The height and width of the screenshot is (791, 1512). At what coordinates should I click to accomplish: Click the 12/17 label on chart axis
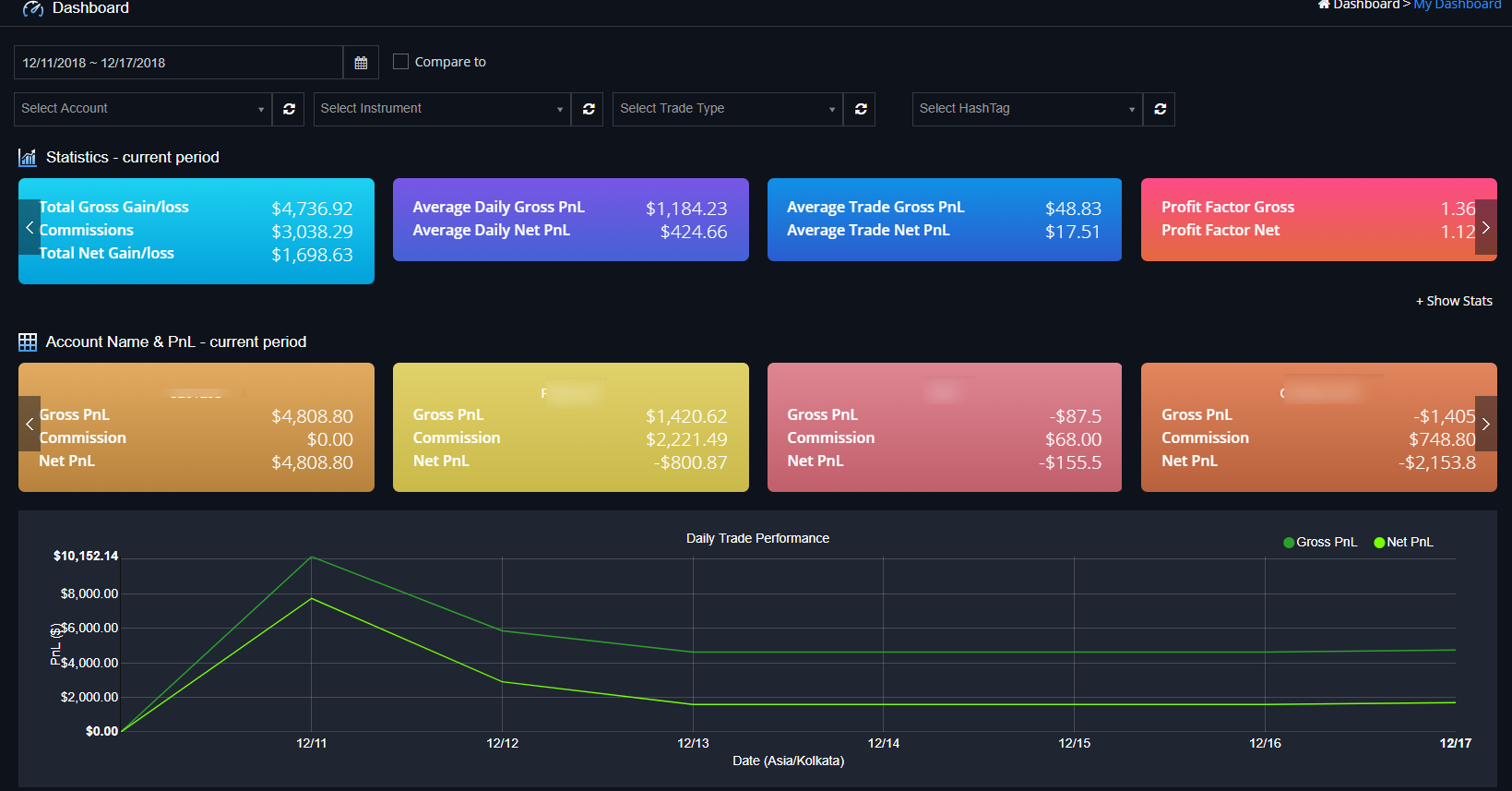pos(1456,743)
